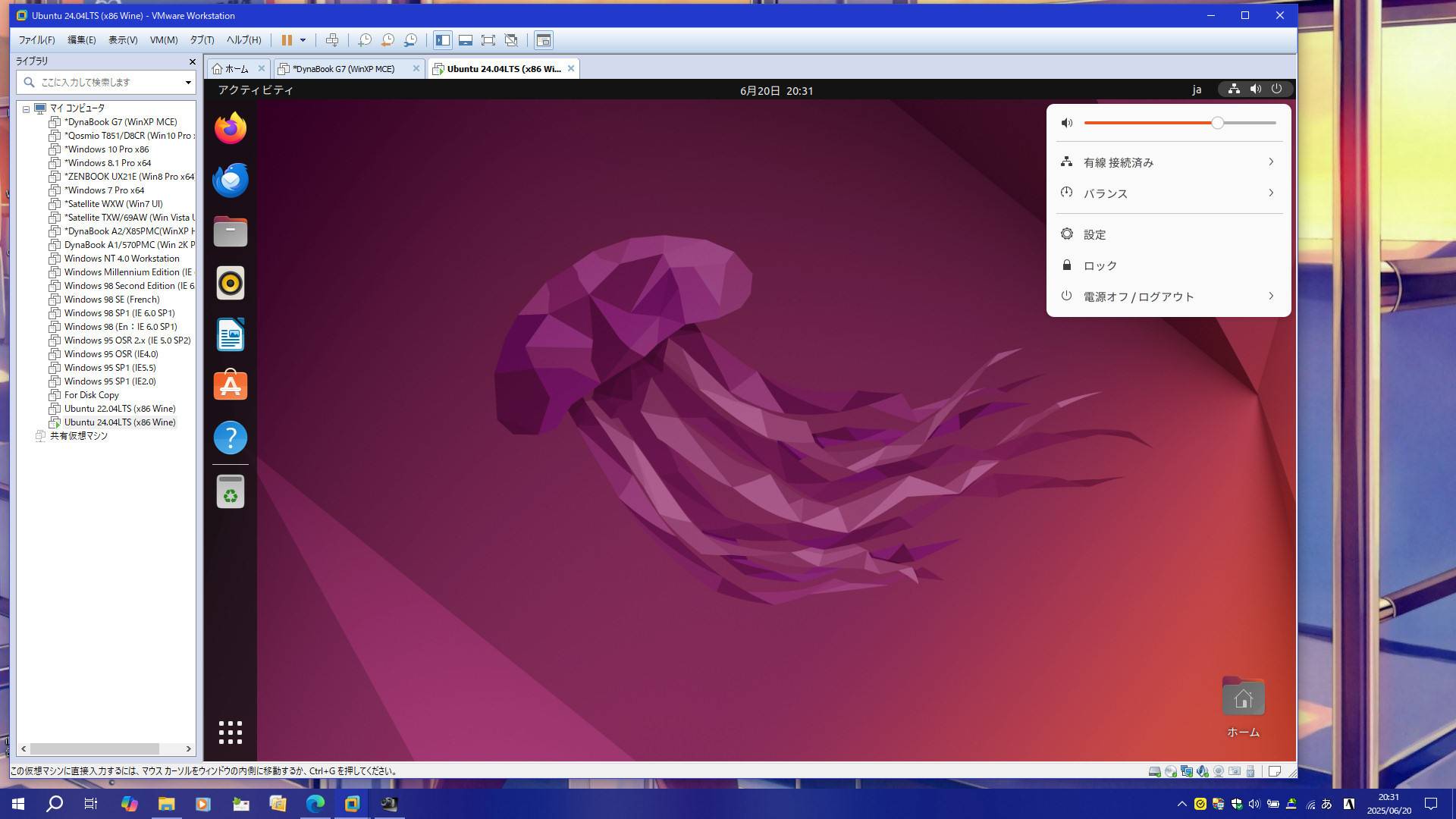Click the sound card status icon

(x=1203, y=771)
